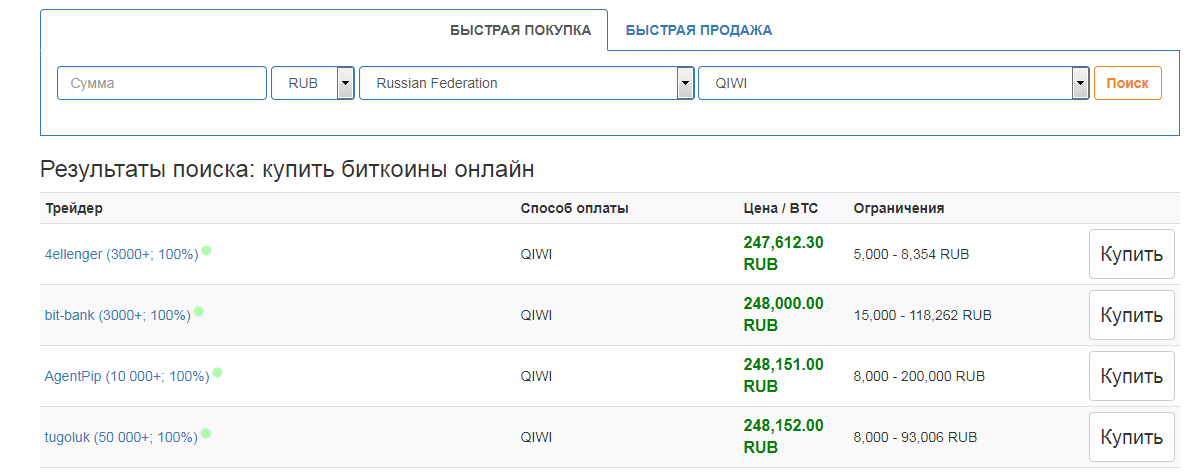This screenshot has width=1189, height=472.
Task: Click the green status dot next to AgentPip
Action: 217,372
